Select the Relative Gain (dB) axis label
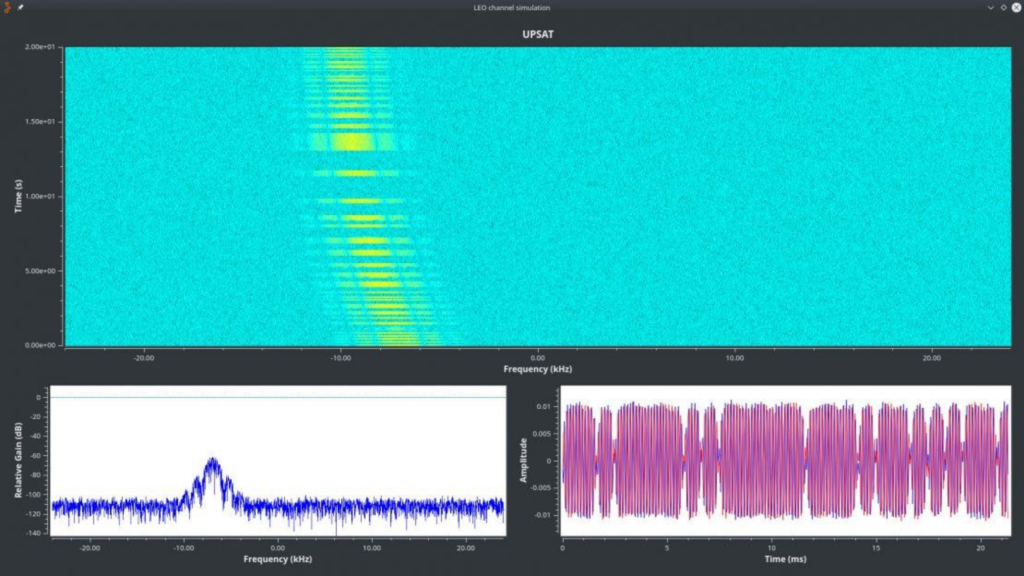 click(x=19, y=461)
